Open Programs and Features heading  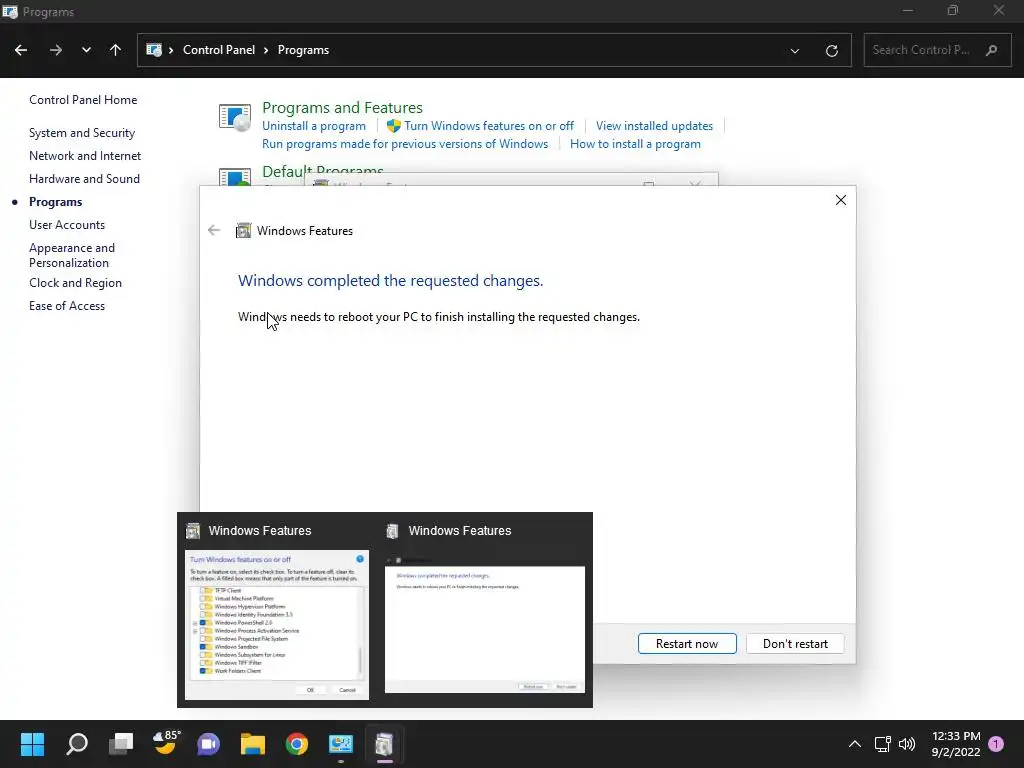[x=342, y=108]
